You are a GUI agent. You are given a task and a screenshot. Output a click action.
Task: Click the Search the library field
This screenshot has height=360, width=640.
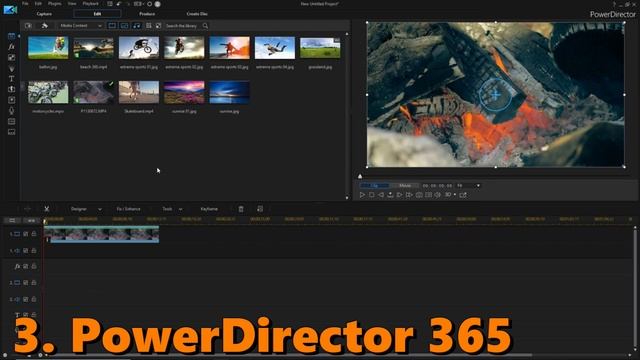click(182, 26)
